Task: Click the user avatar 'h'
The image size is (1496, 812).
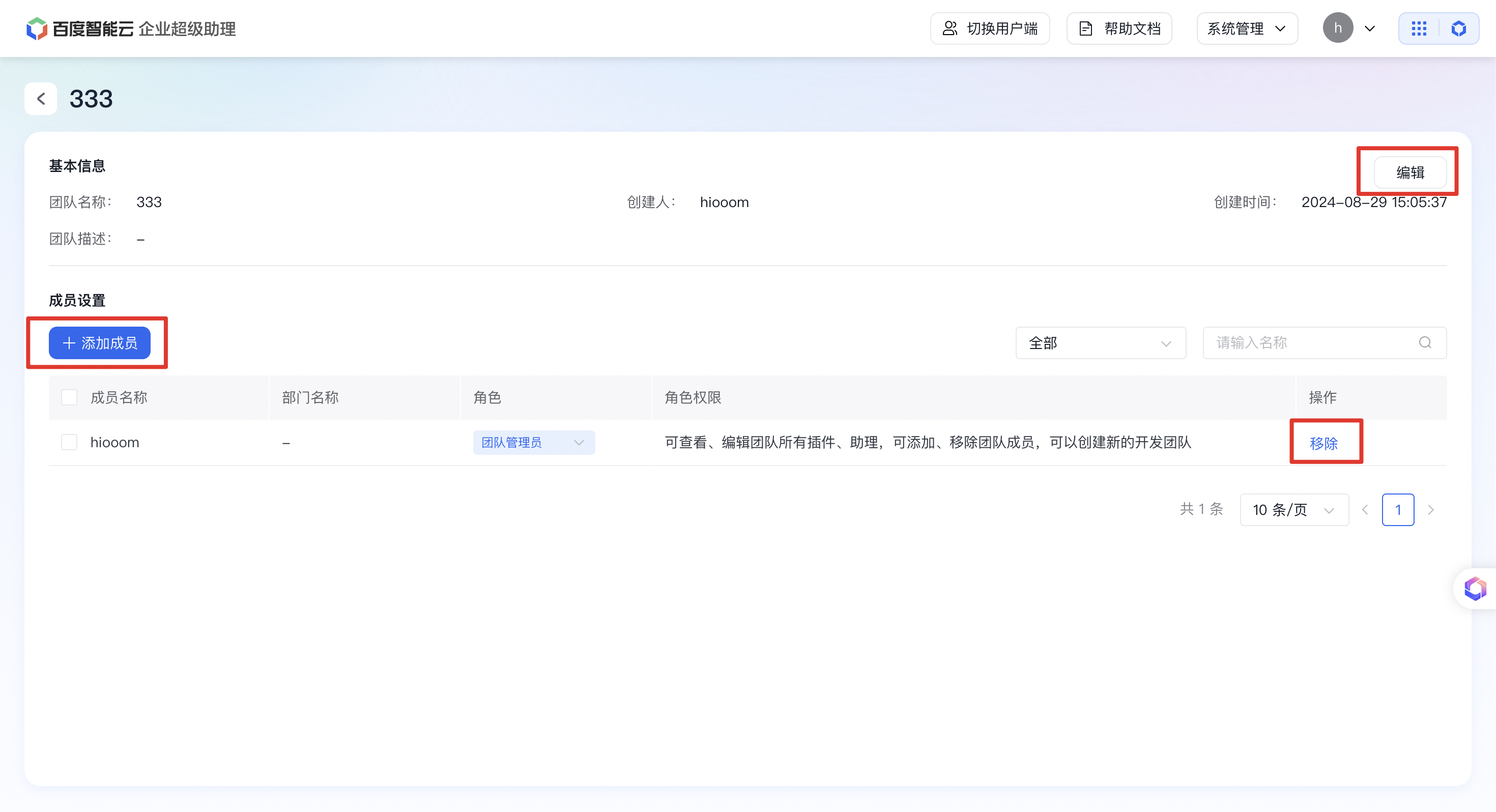Action: [1338, 28]
